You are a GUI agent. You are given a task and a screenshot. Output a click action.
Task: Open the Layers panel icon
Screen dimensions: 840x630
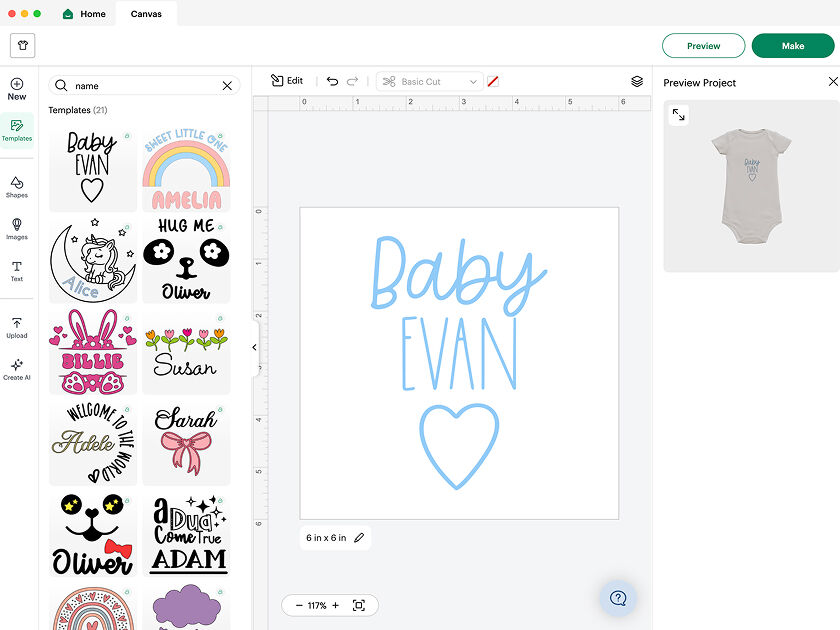pyautogui.click(x=637, y=81)
